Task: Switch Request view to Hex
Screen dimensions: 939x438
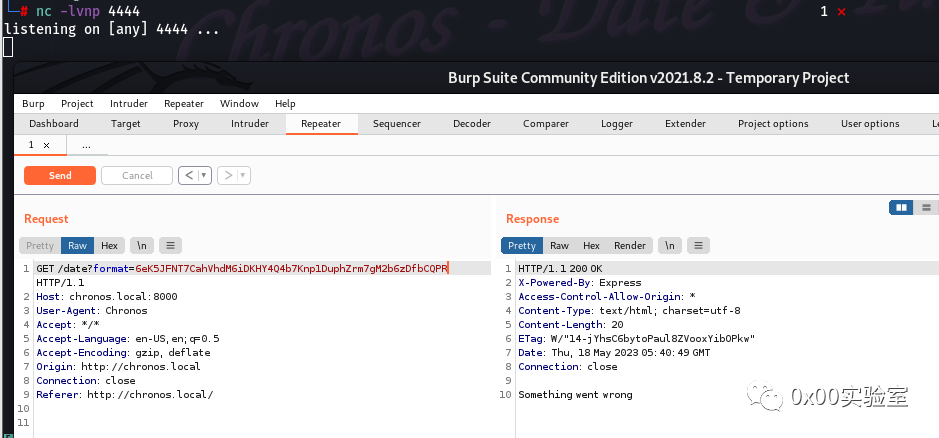Action: 110,246
